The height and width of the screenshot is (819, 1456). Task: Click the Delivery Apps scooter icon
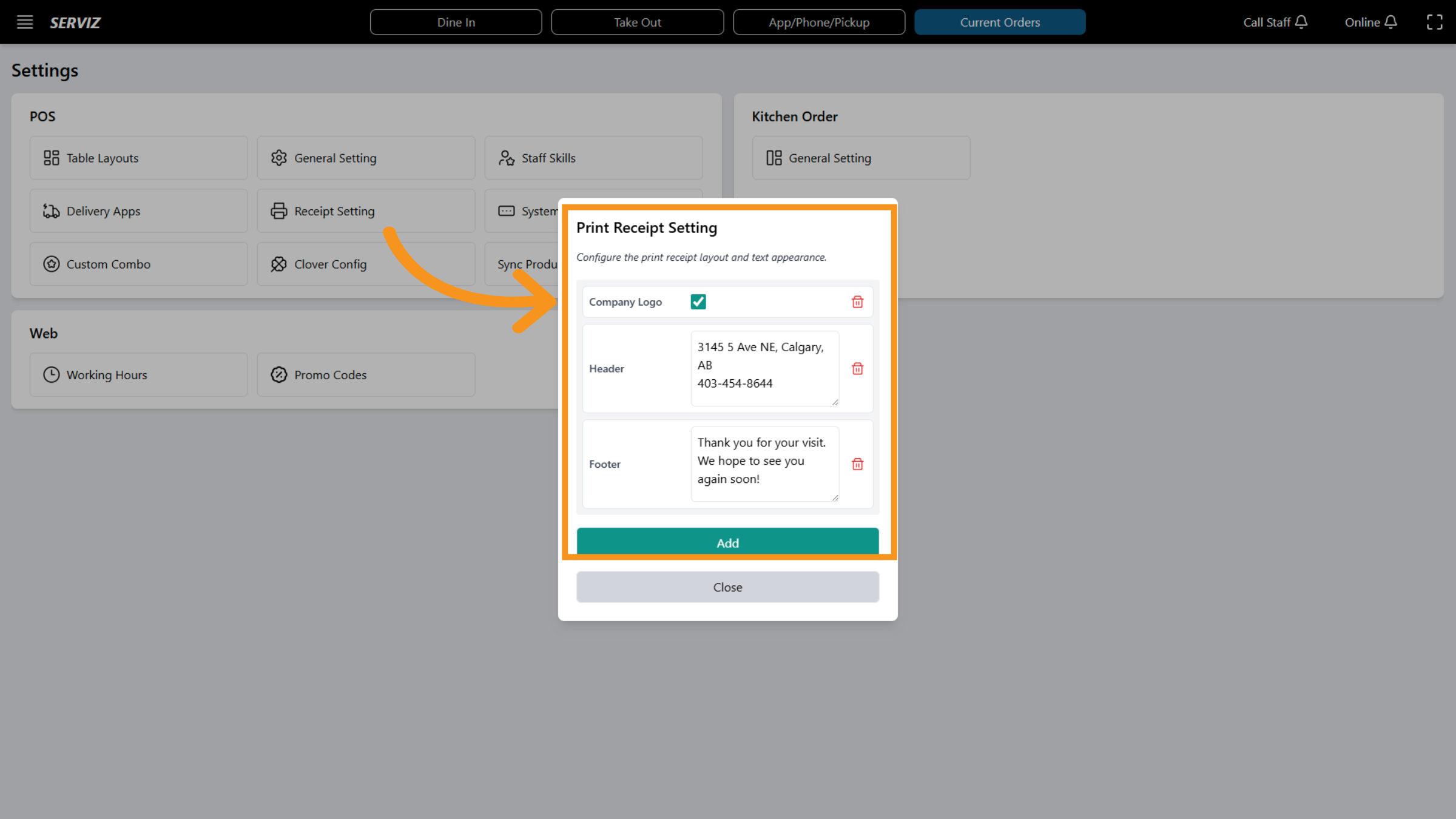[52, 211]
